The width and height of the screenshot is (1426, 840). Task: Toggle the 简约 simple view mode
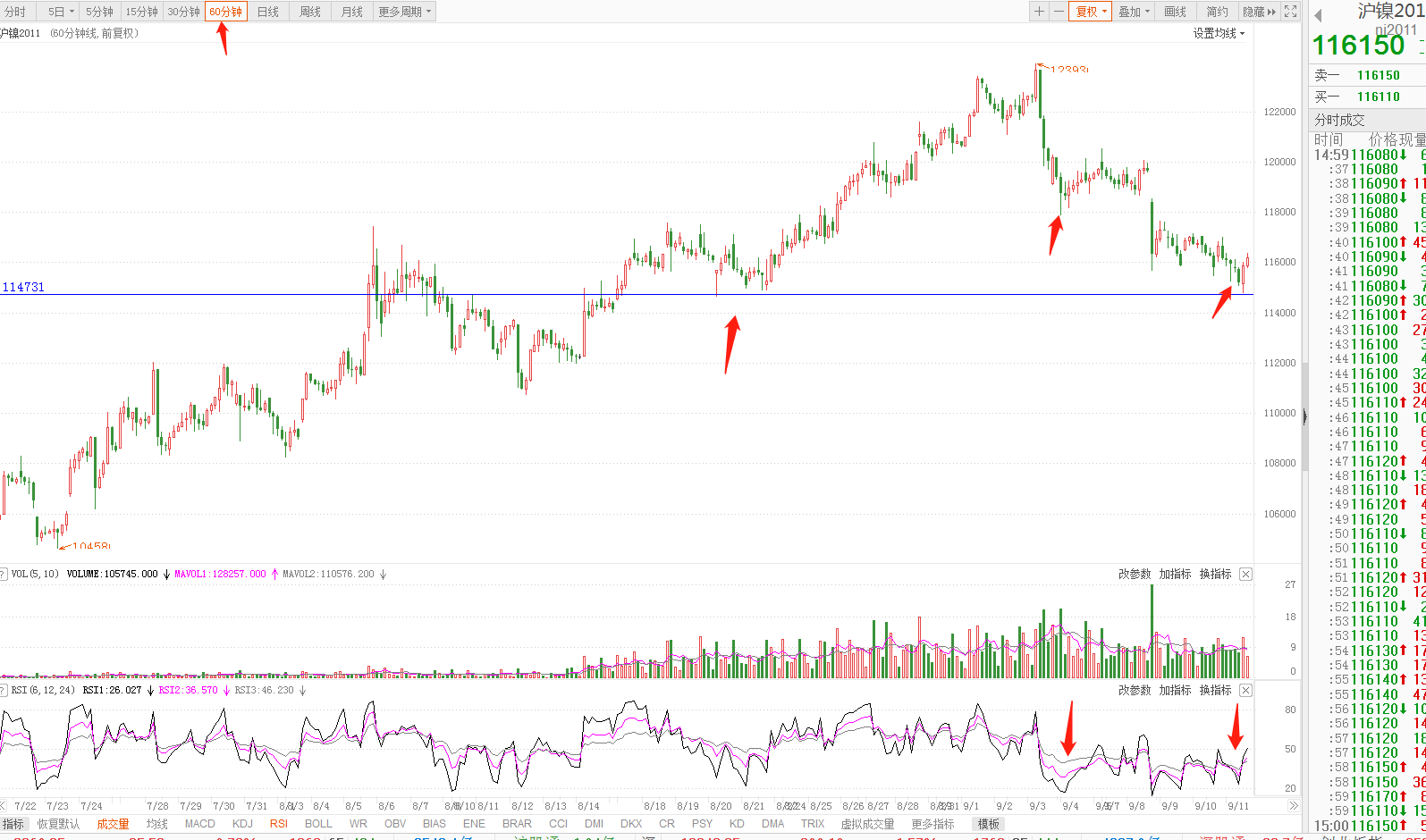click(x=1217, y=12)
